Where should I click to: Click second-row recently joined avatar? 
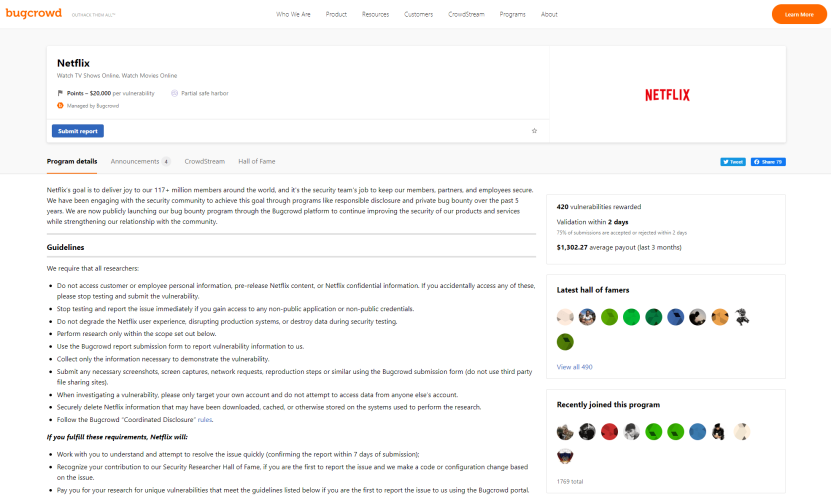coord(565,456)
